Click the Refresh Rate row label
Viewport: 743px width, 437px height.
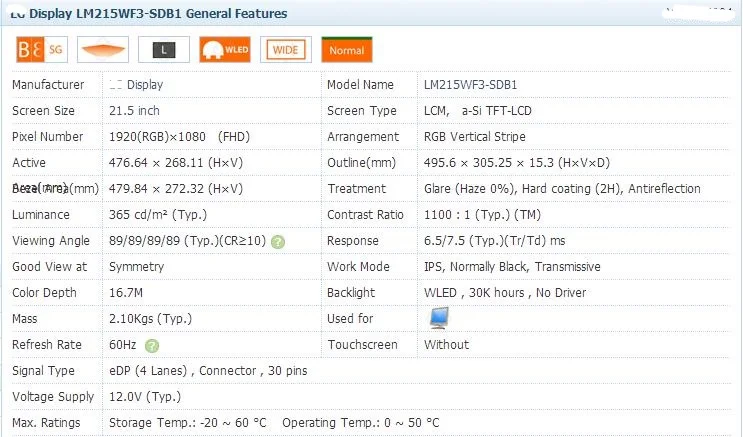click(x=46, y=345)
